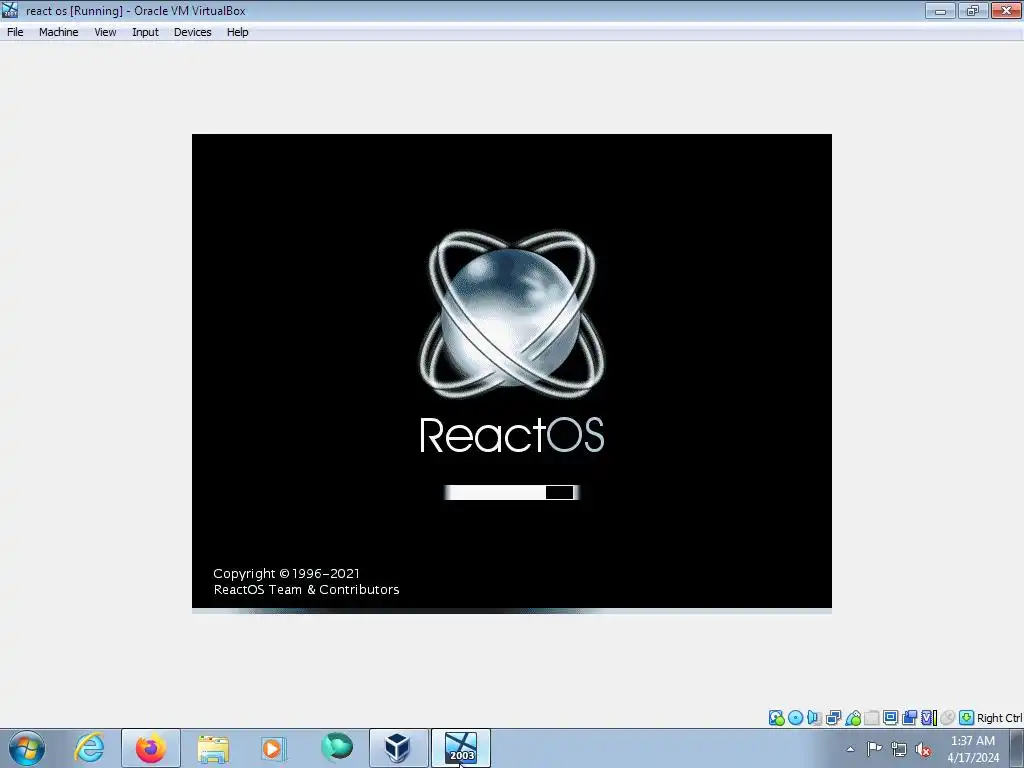Screen dimensions: 1024x768
Task: Click the VirtualBox window title bar icon
Action: pos(10,10)
